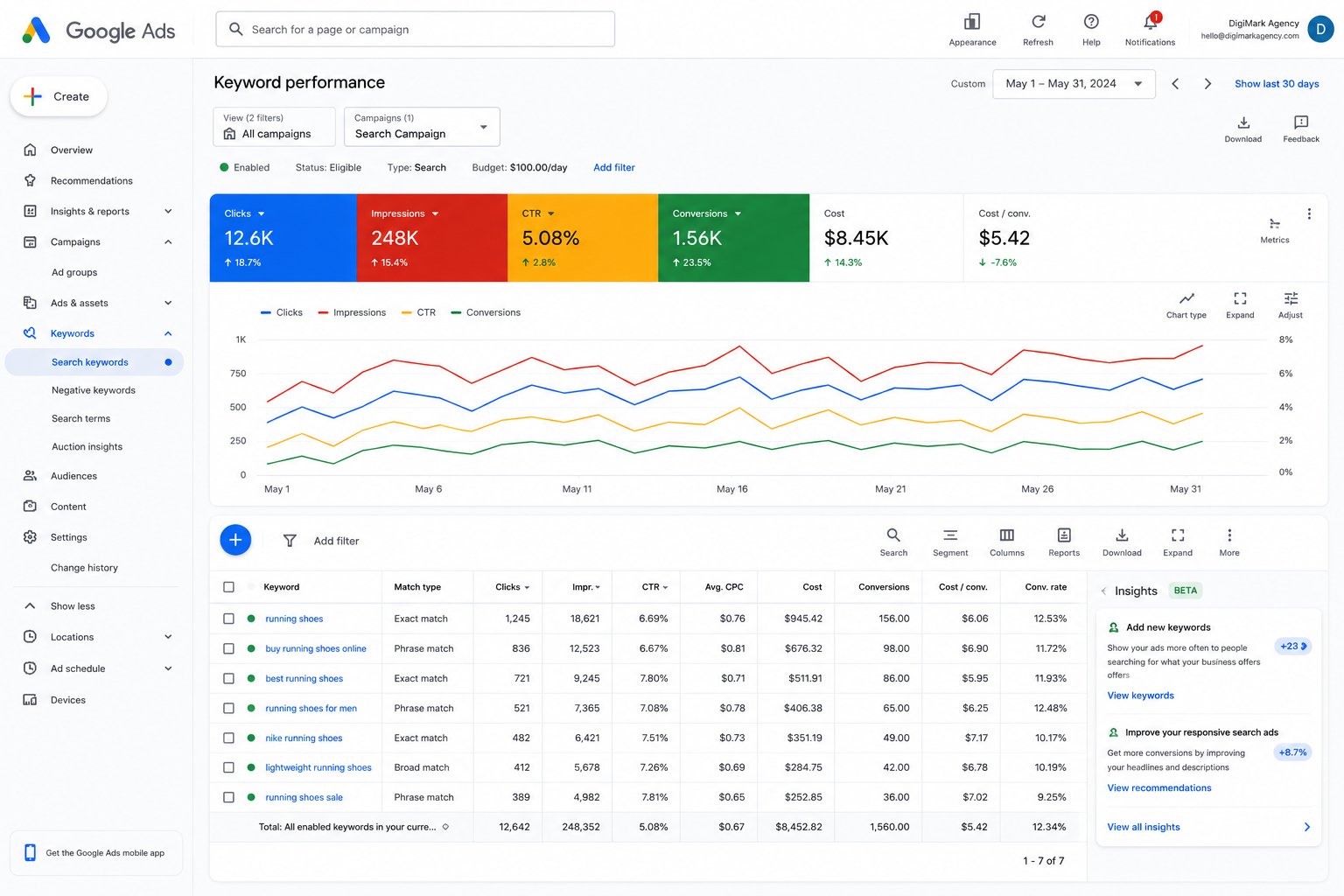Image resolution: width=1344 pixels, height=896 pixels.
Task: Focus the Search for a page field
Action: point(415,29)
